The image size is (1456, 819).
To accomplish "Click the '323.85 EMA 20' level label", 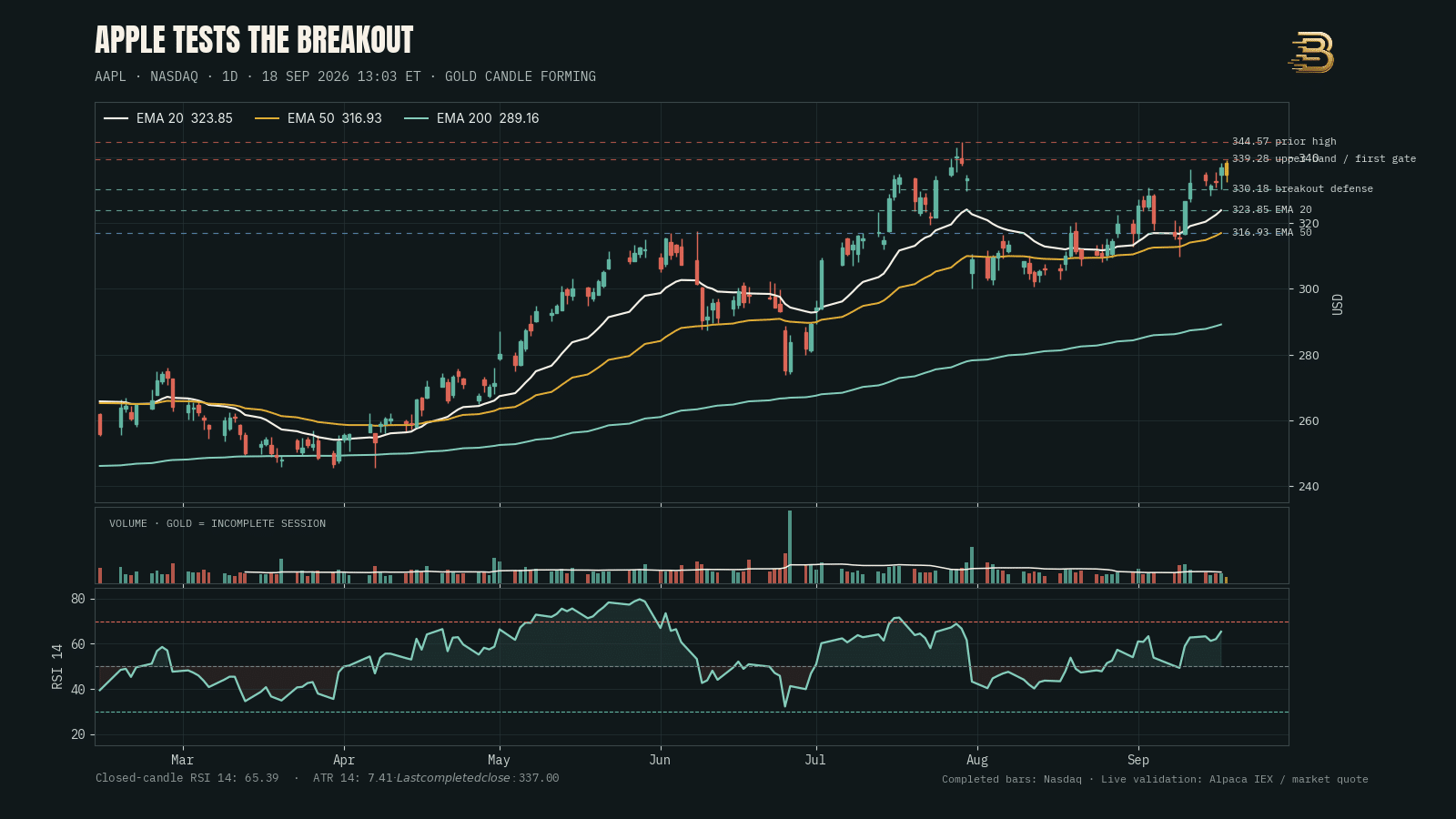I will coord(1271,209).
